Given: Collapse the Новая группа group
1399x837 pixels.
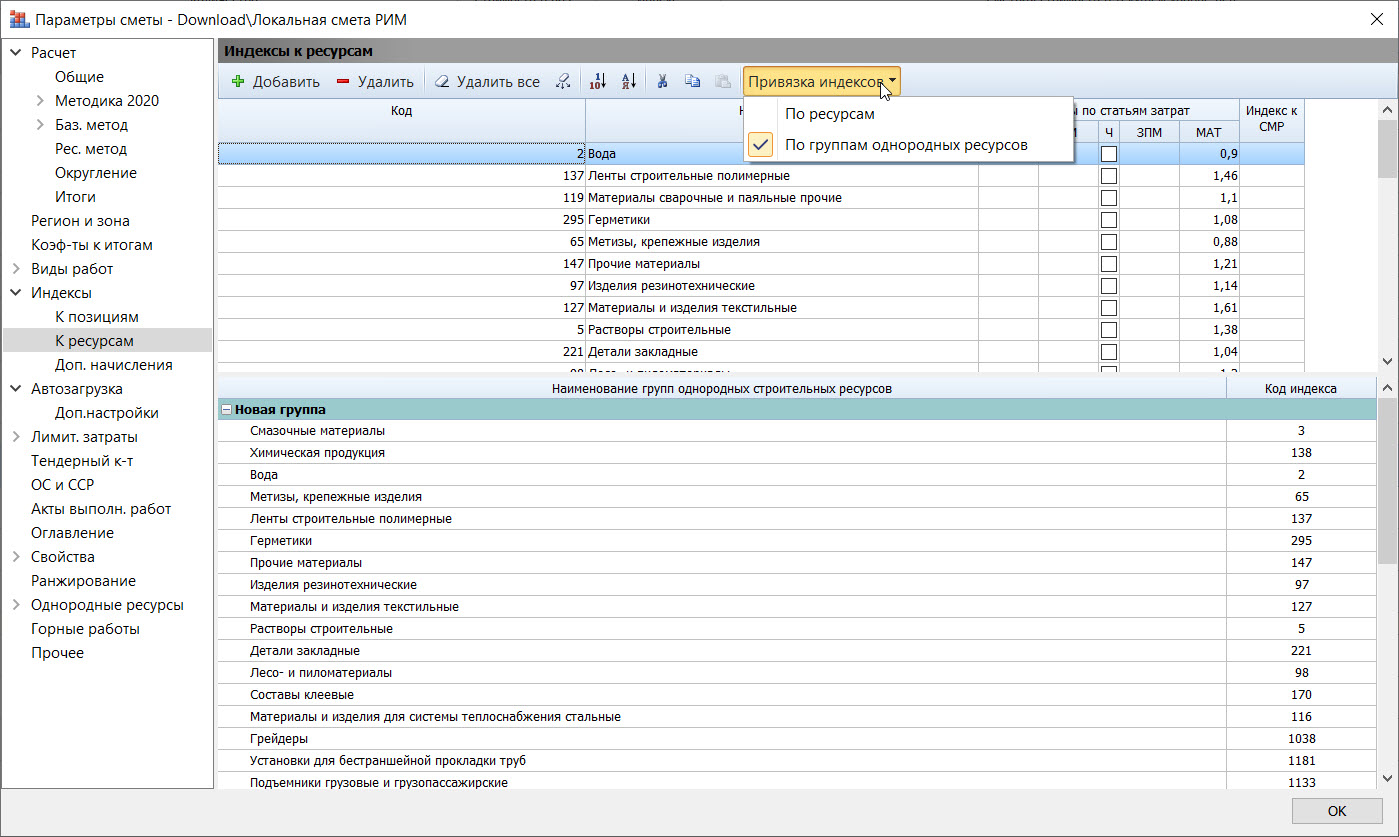Looking at the screenshot, I should [x=227, y=410].
